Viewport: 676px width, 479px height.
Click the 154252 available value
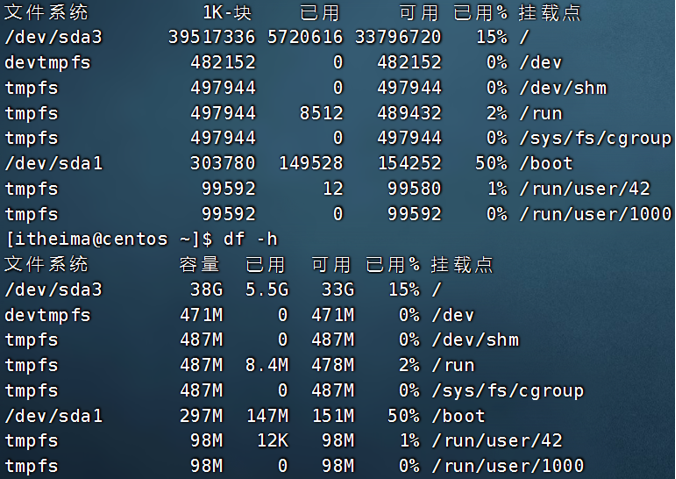coord(409,164)
